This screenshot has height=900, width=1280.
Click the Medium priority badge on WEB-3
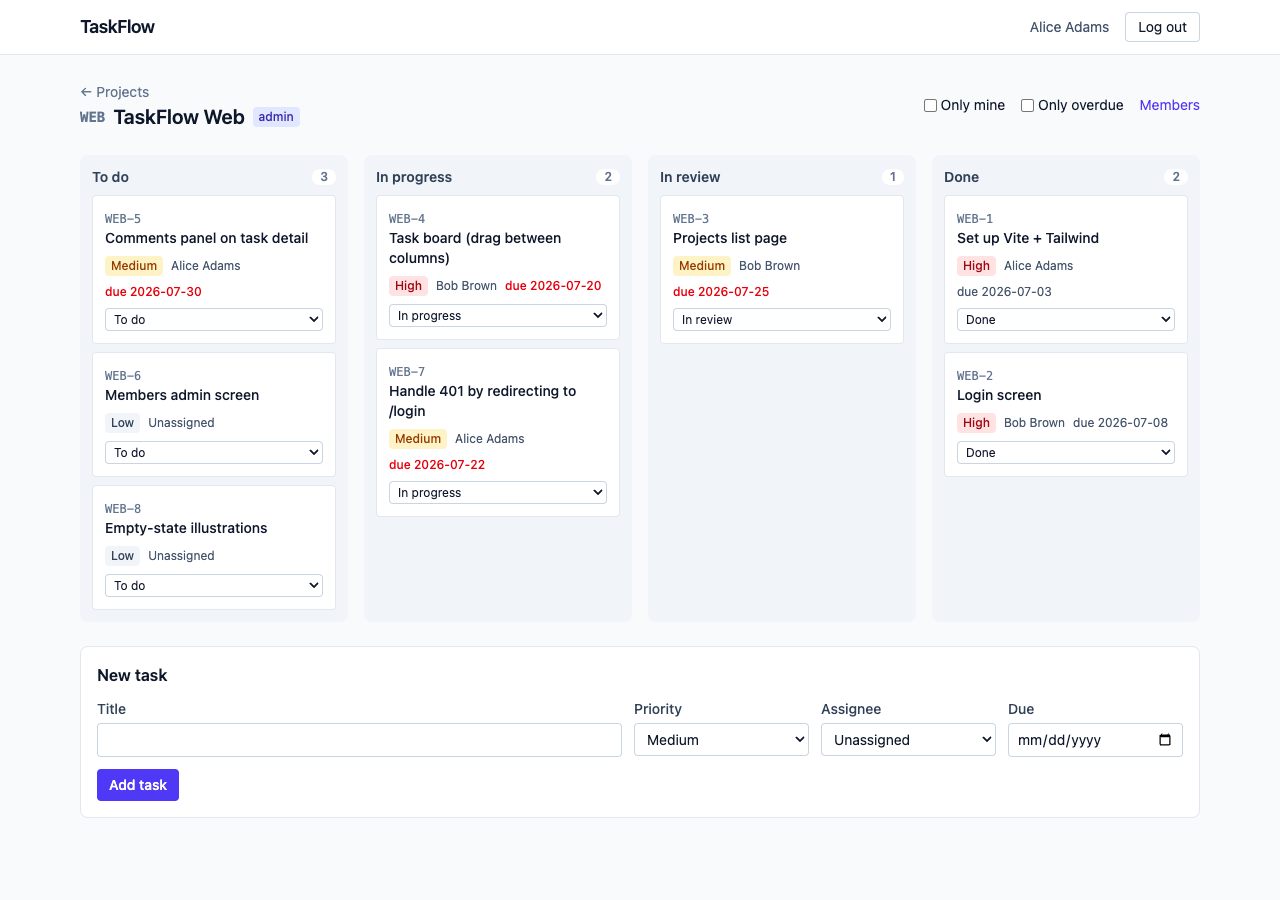[702, 266]
